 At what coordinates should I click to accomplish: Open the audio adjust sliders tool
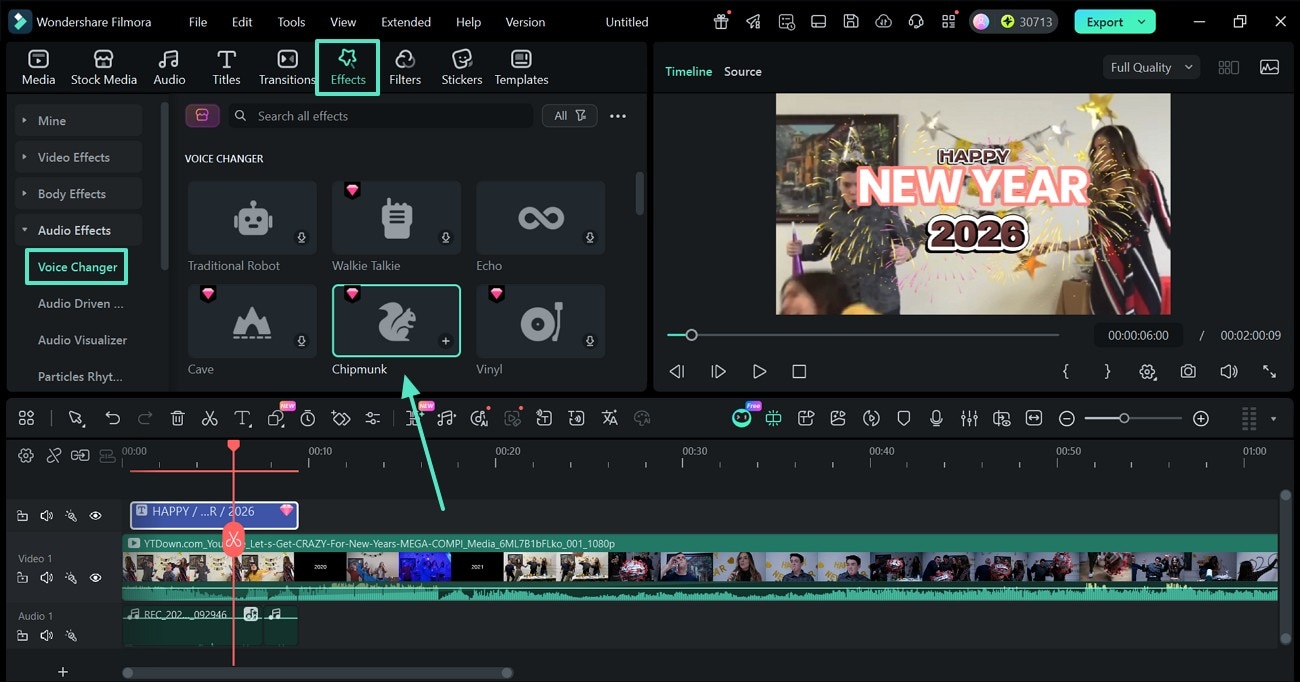372,418
